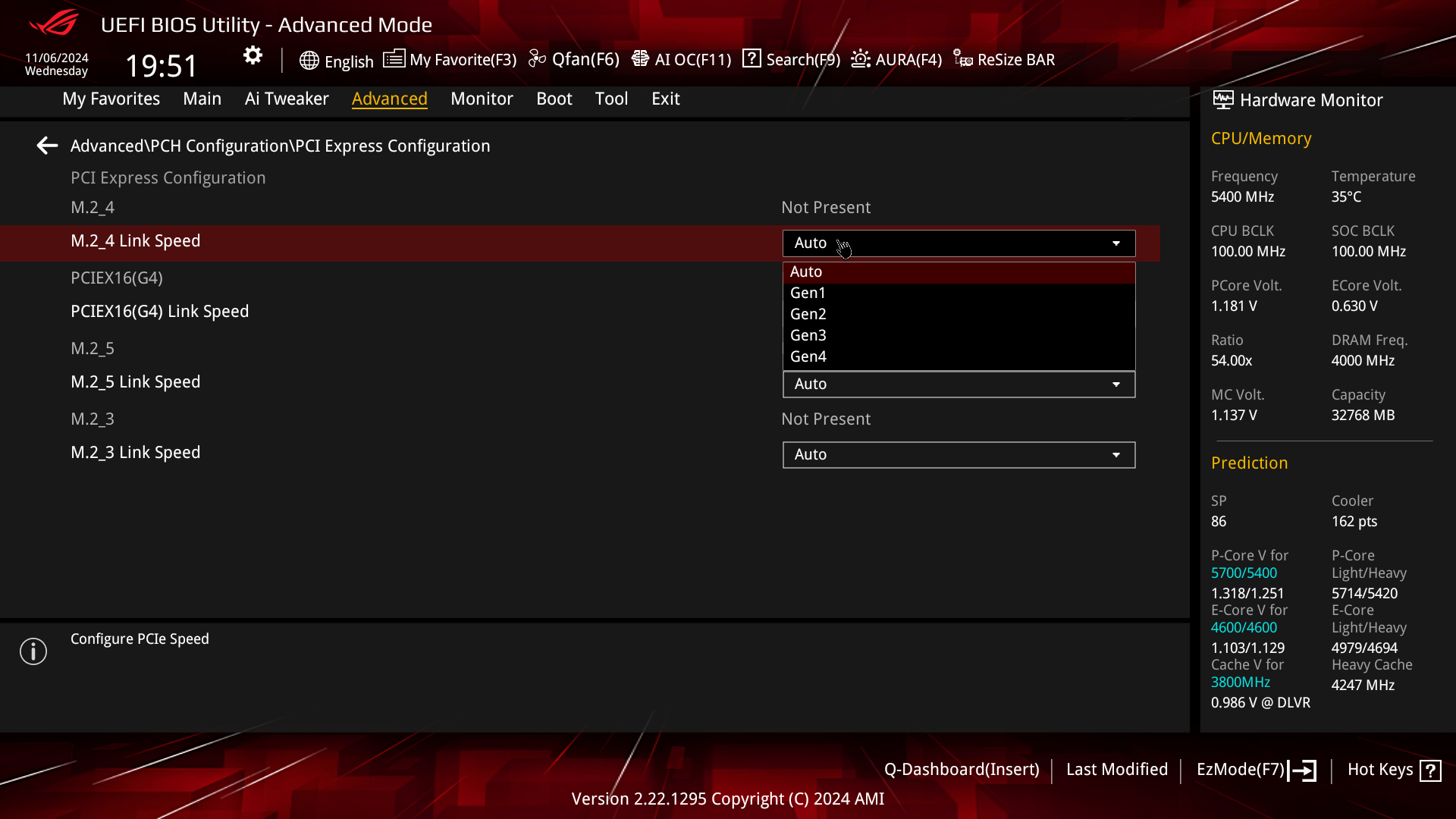
Task: Switch to the Ai Tweaker tab
Action: (287, 99)
